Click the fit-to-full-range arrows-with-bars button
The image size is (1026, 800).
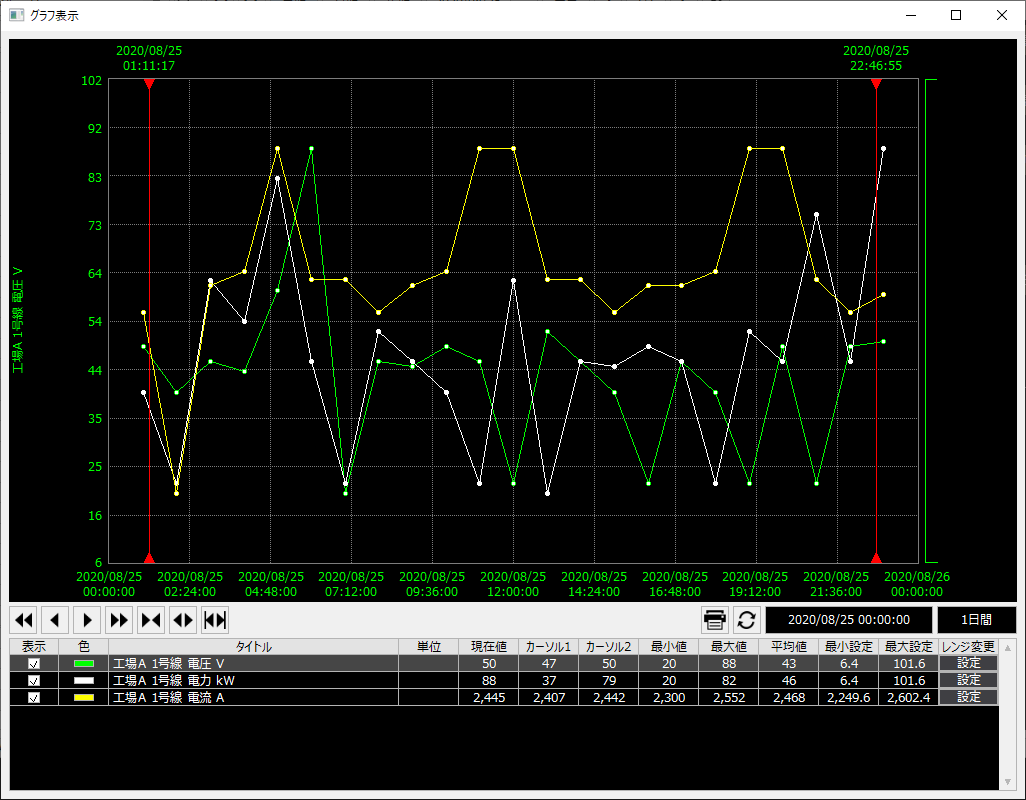point(215,620)
